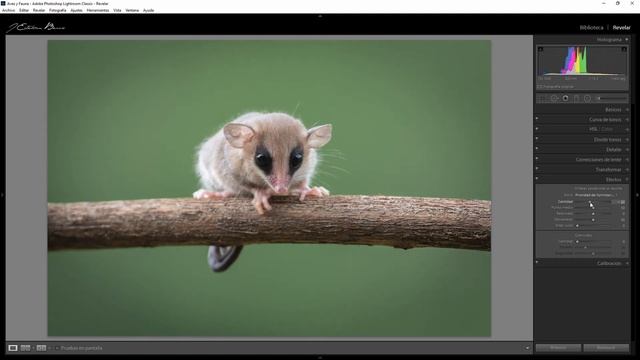The width and height of the screenshot is (640, 360).
Task: Select the Red Eye Correction tool
Action: click(x=565, y=98)
